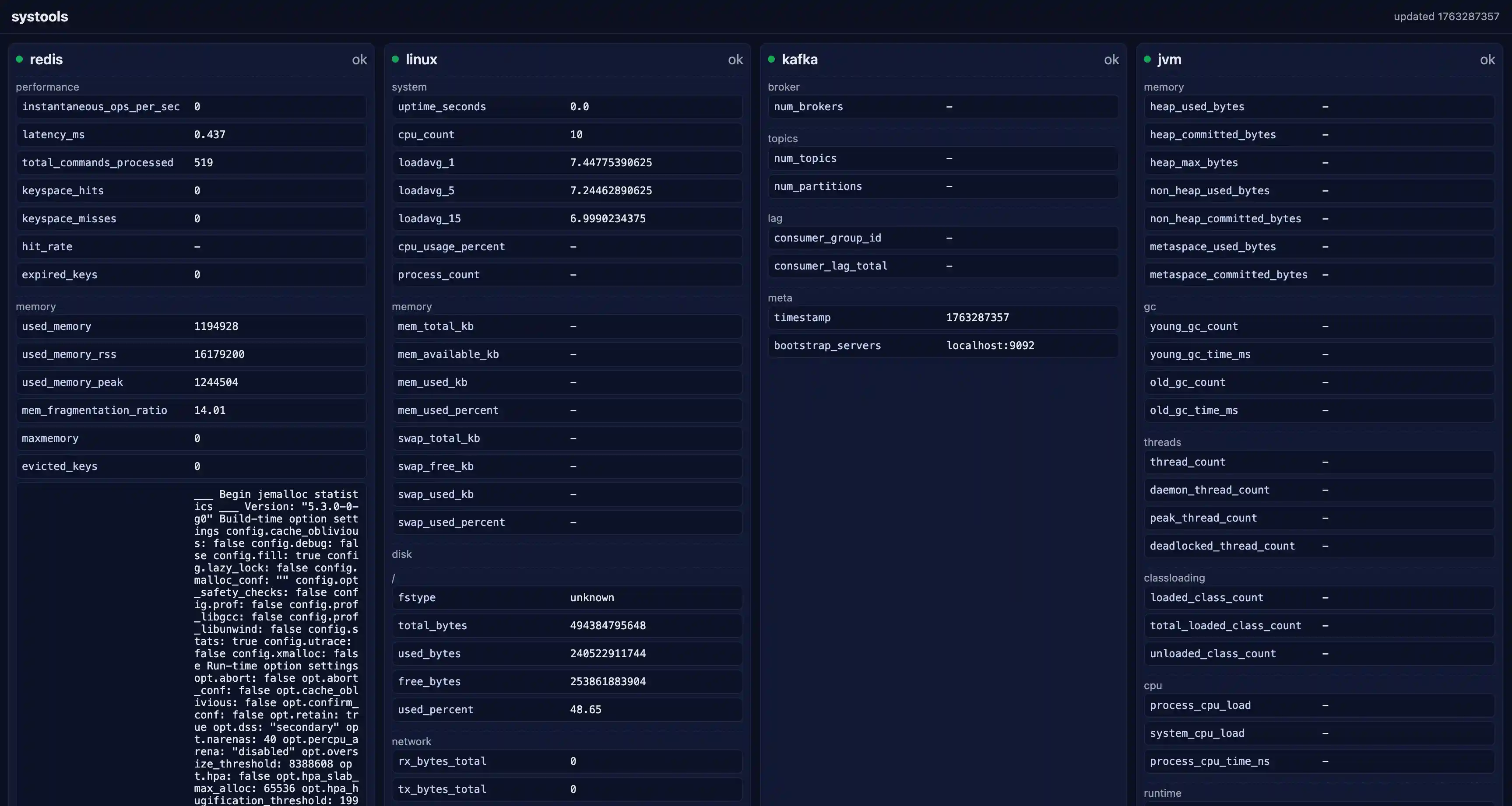Select the deadlocked_thread_count row in jvm
1512x806 pixels.
[x=1319, y=546]
